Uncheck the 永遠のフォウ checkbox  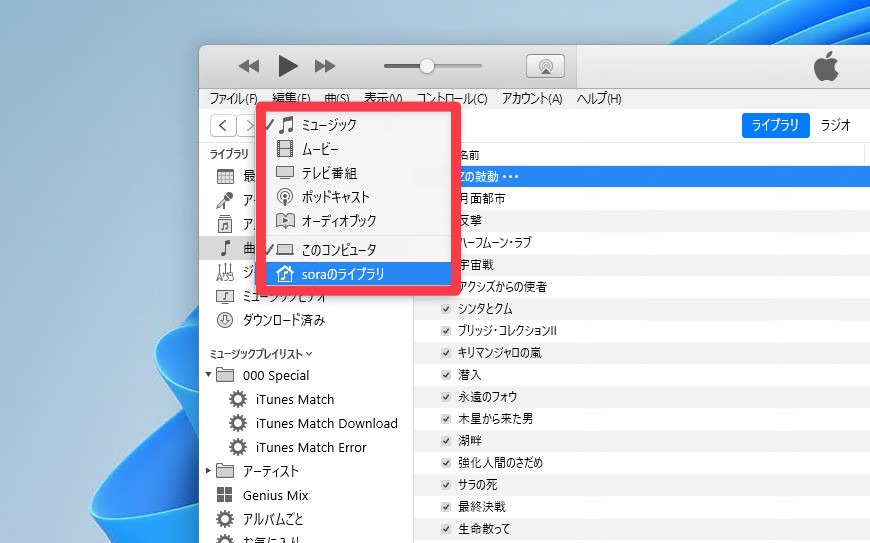446,397
